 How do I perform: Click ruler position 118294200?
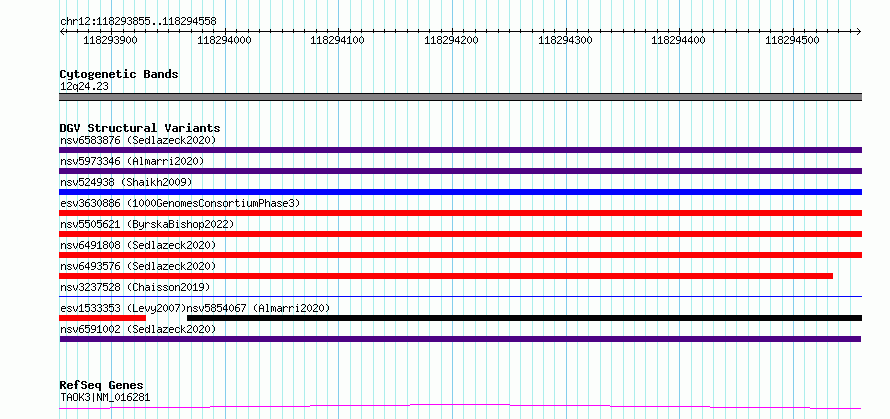[x=451, y=40]
